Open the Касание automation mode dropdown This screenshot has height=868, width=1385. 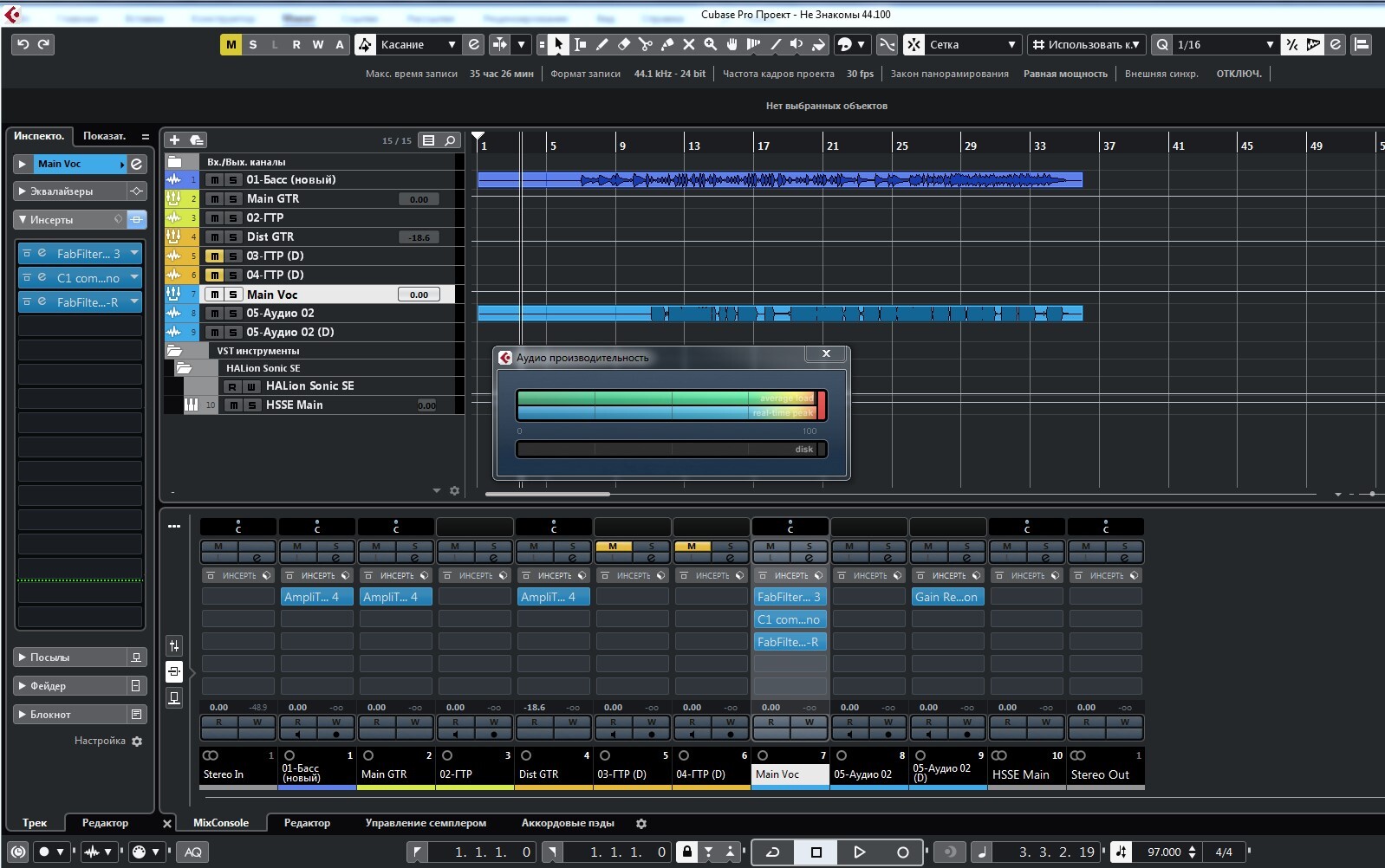(x=418, y=44)
